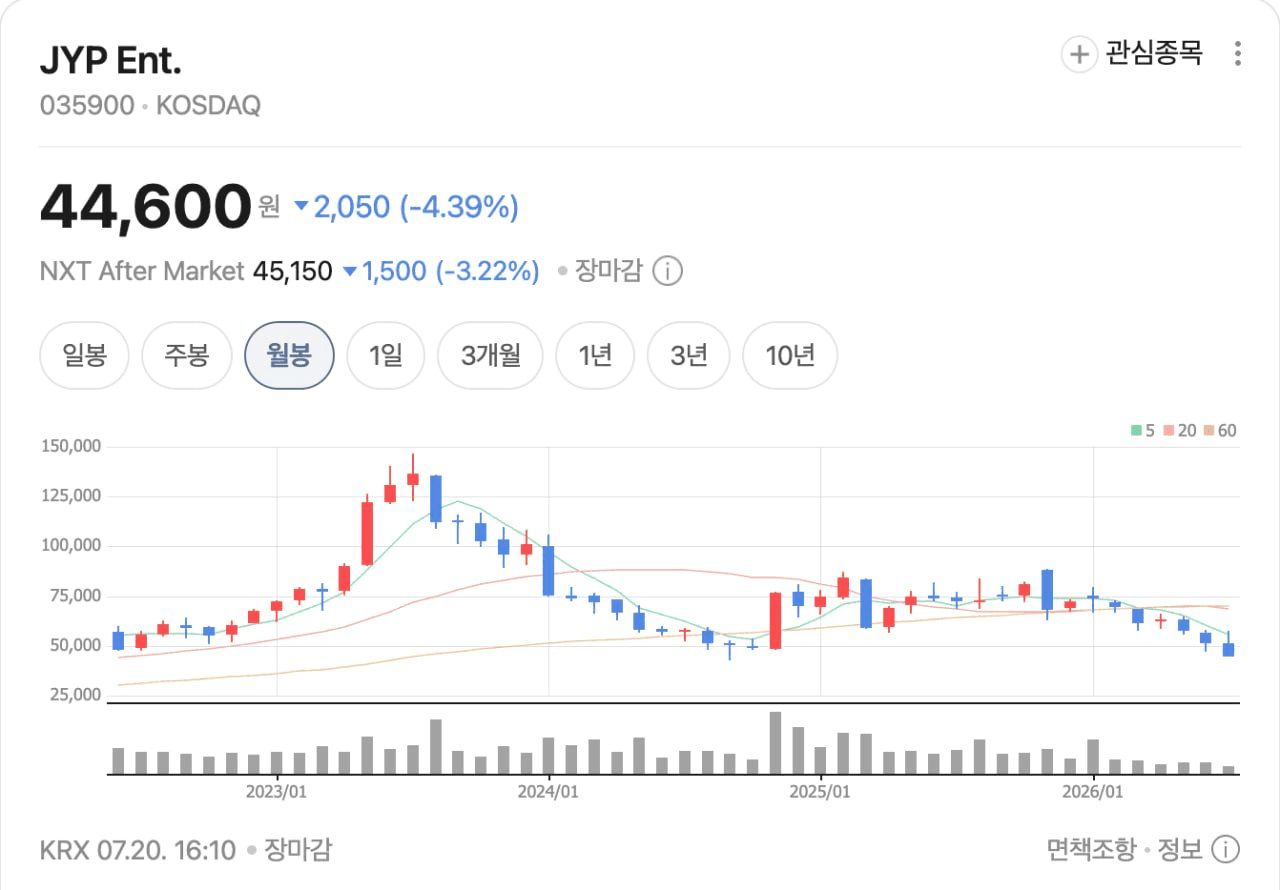
Task: Click info icon next to 장마감 status
Action: click(x=667, y=271)
